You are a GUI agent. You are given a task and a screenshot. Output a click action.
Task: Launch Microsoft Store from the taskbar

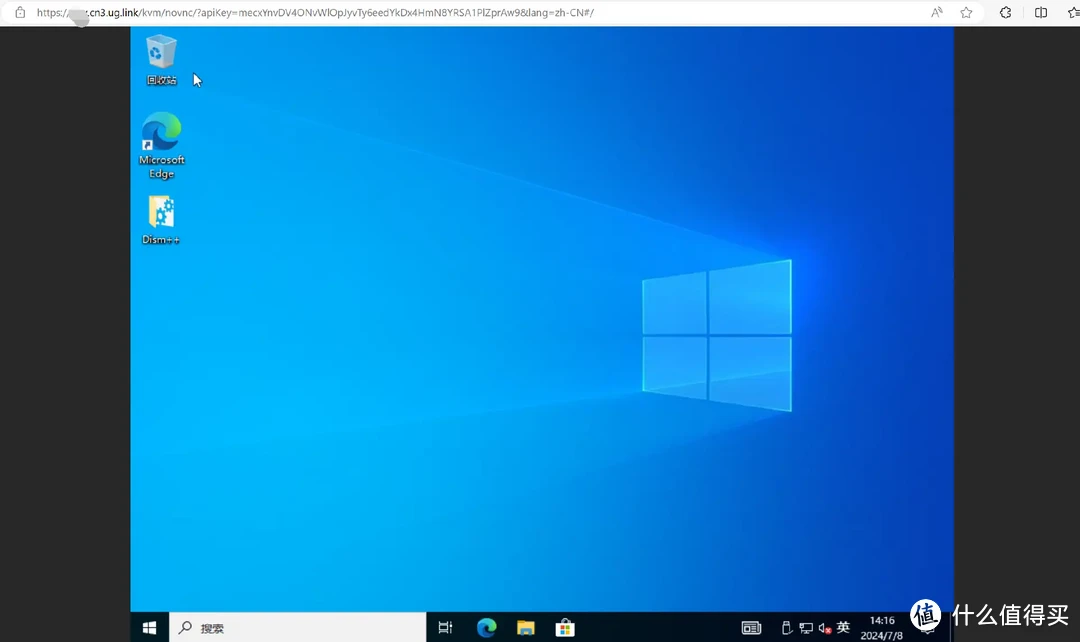click(565, 627)
